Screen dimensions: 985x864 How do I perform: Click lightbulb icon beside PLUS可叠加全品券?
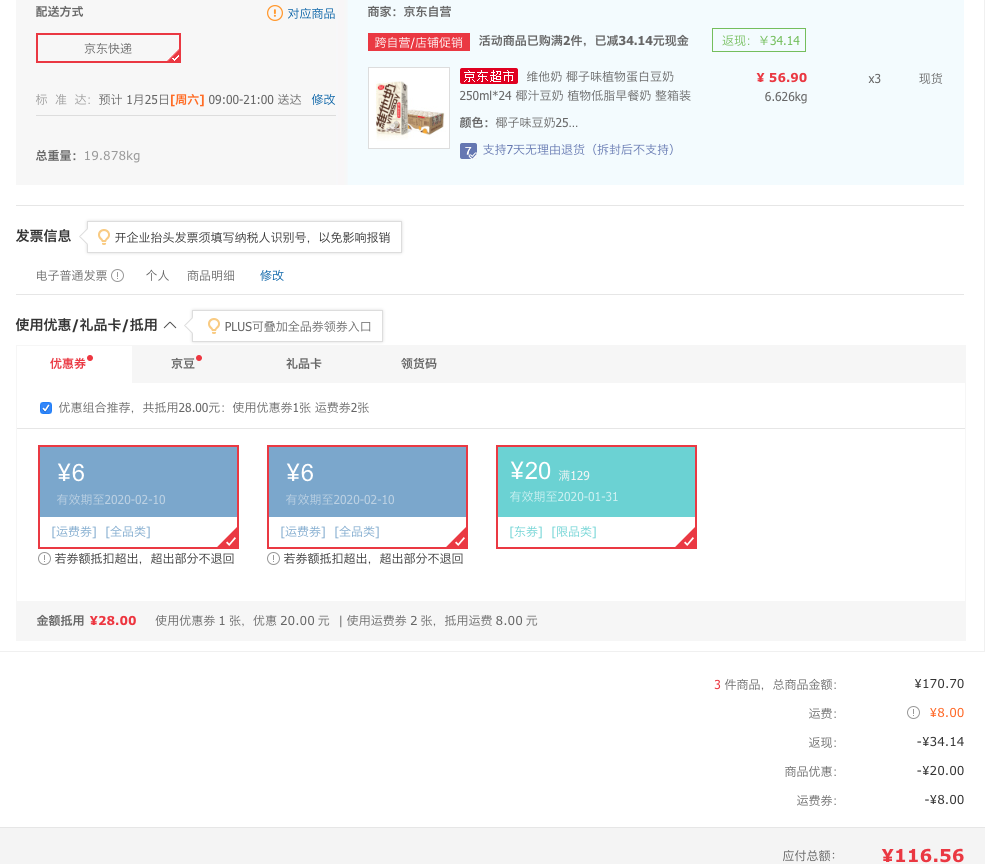(214, 326)
